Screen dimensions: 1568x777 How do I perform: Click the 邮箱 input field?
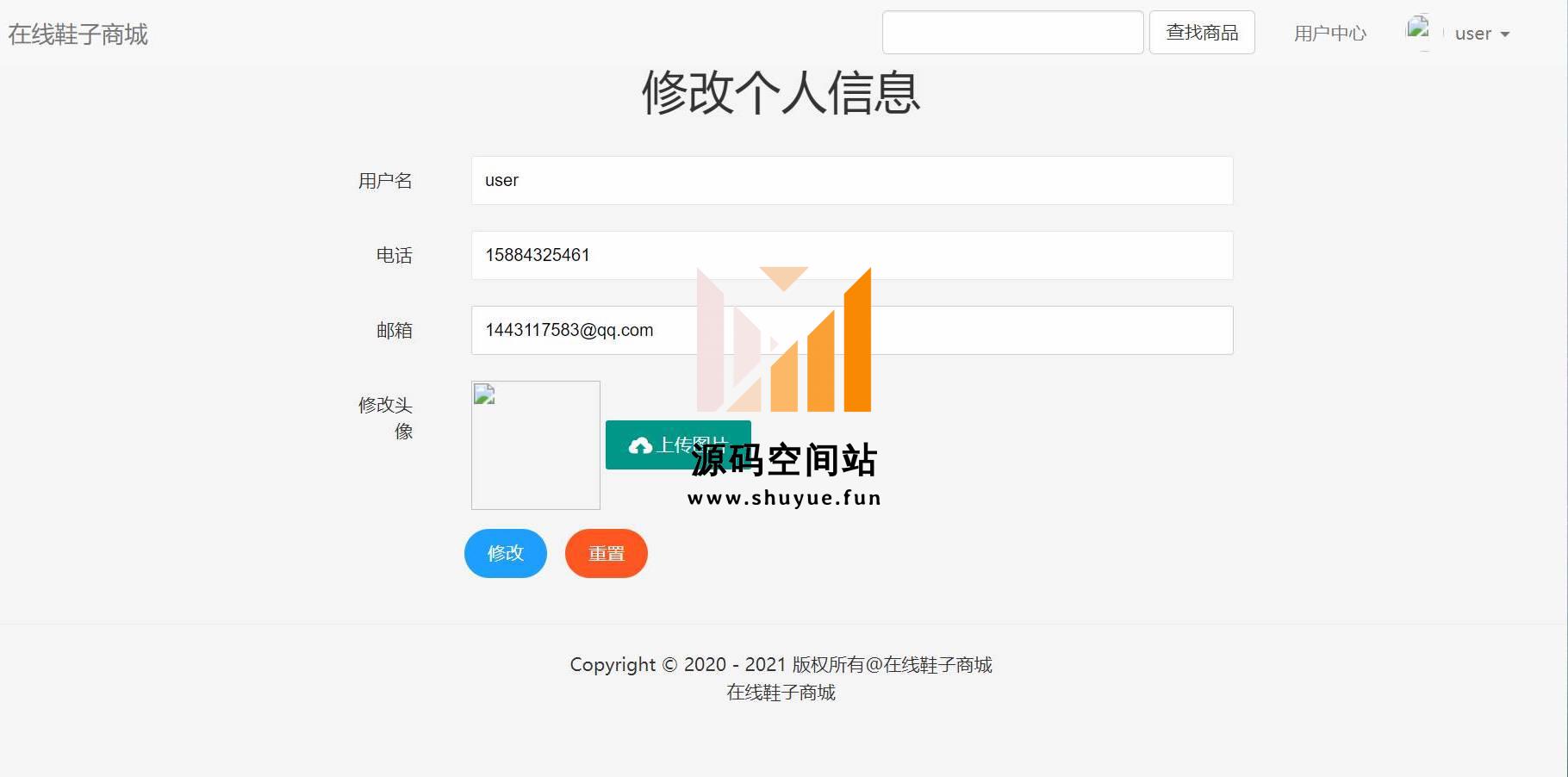[x=852, y=330]
